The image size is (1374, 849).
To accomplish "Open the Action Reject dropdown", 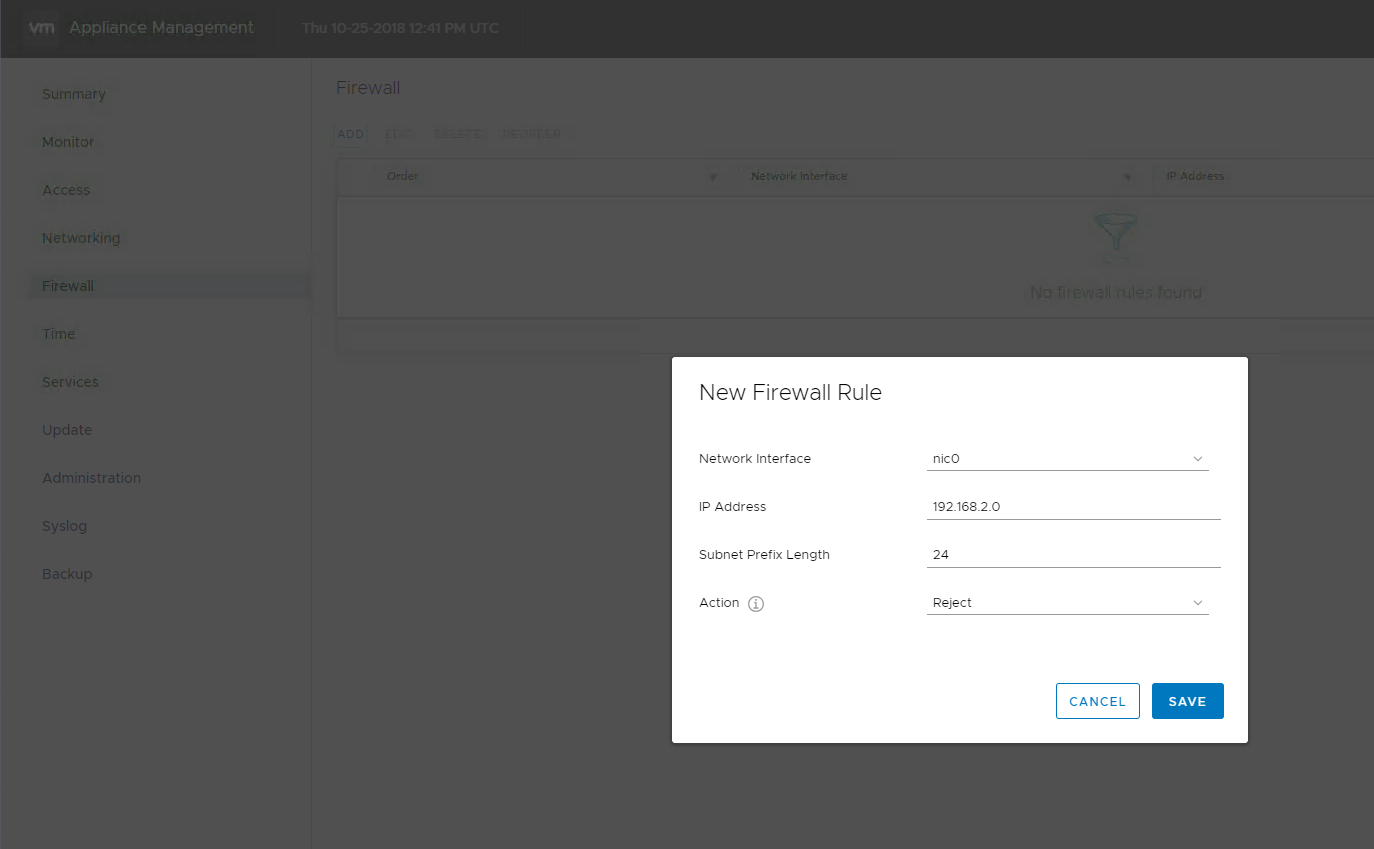I will [x=1068, y=603].
